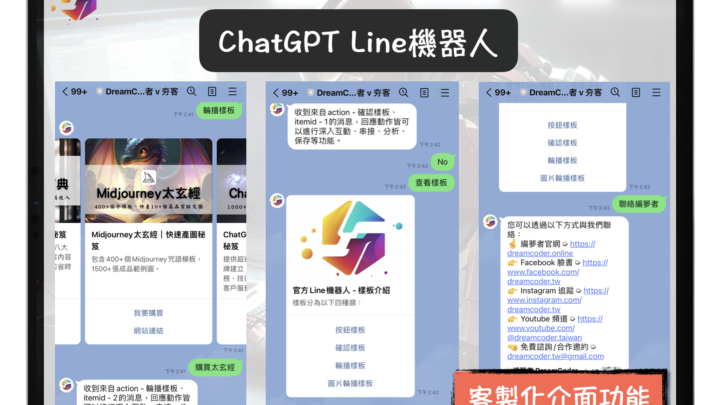Choose 輪播樣板 in the right chat's top card
Viewport: 720px width, 405px height.
point(562,160)
